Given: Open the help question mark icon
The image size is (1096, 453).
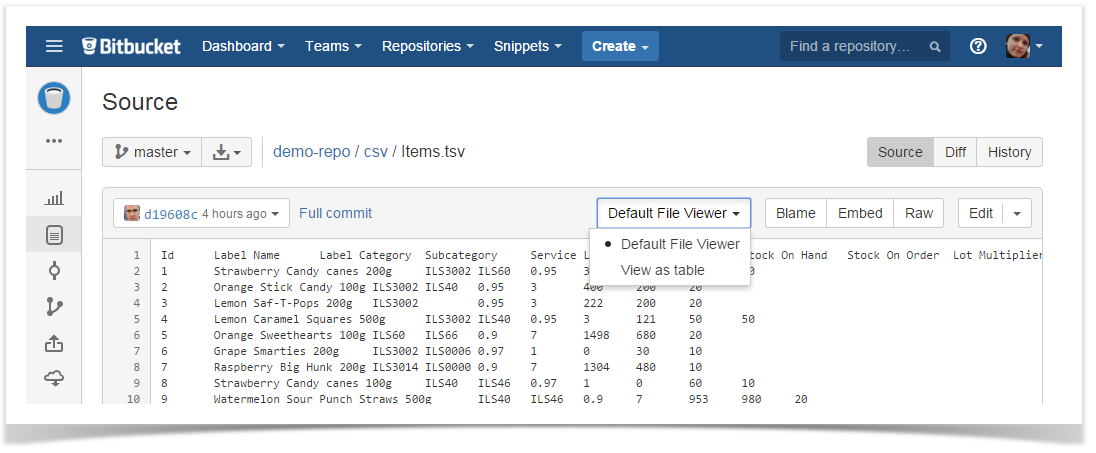Looking at the screenshot, I should pyautogui.click(x=978, y=46).
